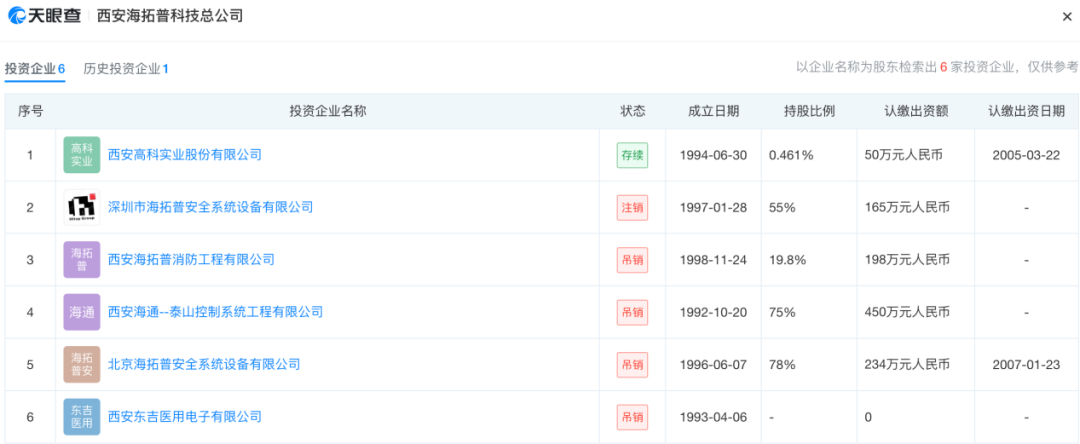Click 450万元人民币 amount cell
Image resolution: width=1080 pixels, height=444 pixels.
coord(907,312)
